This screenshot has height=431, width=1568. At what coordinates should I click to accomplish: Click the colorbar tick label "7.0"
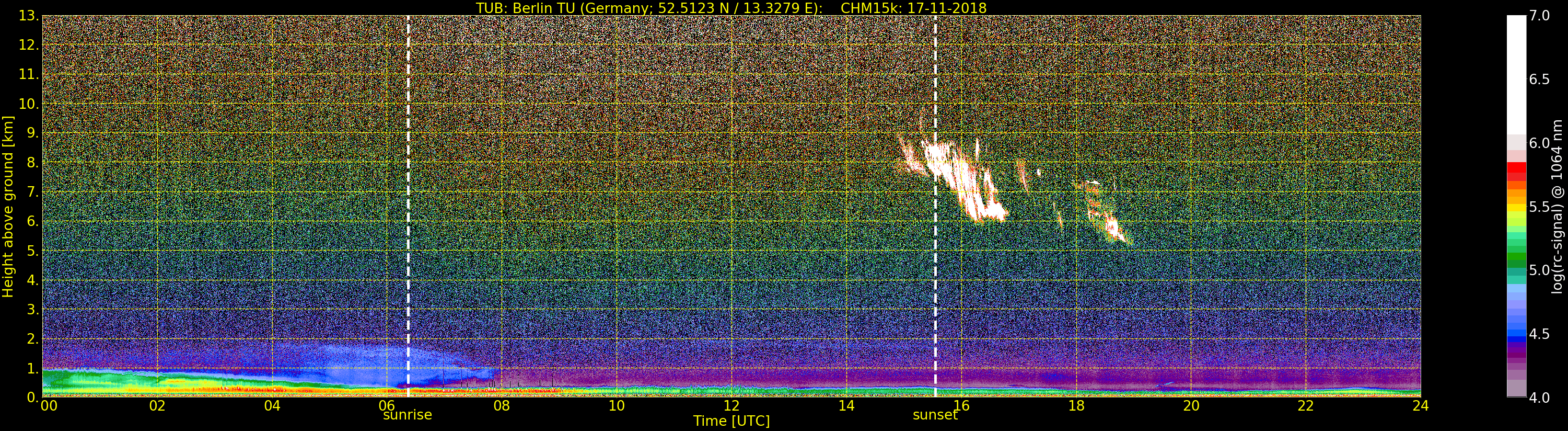click(1539, 16)
